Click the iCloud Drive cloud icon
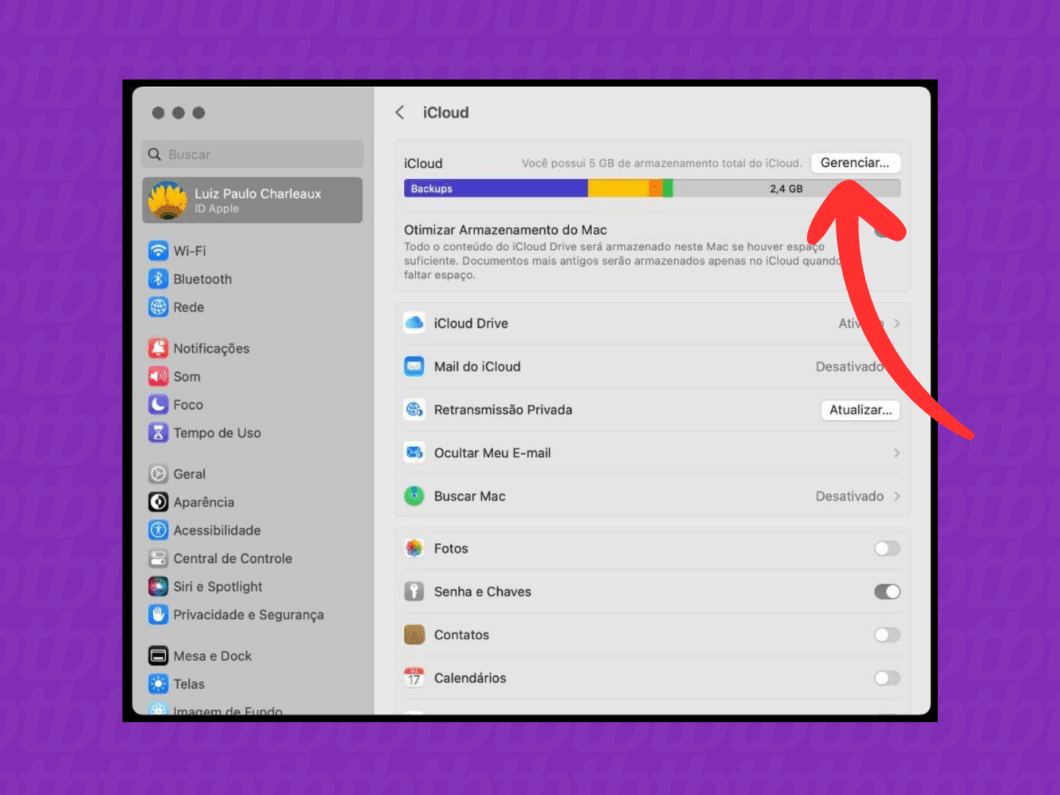Image resolution: width=1060 pixels, height=795 pixels. 414,323
